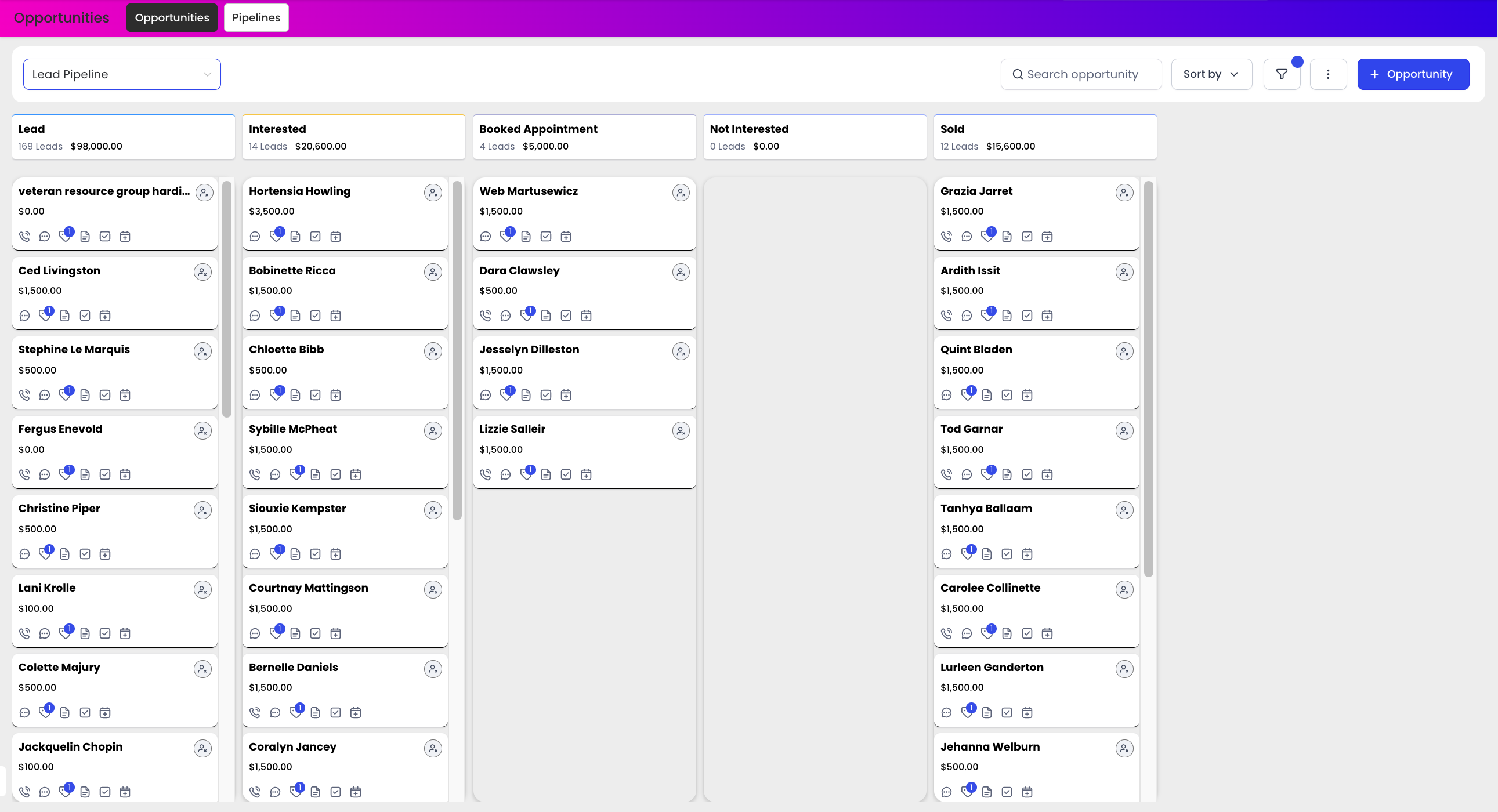Call Hortensia Howling using the phone icon
Screen dimensions: 1498x812
[255, 236]
